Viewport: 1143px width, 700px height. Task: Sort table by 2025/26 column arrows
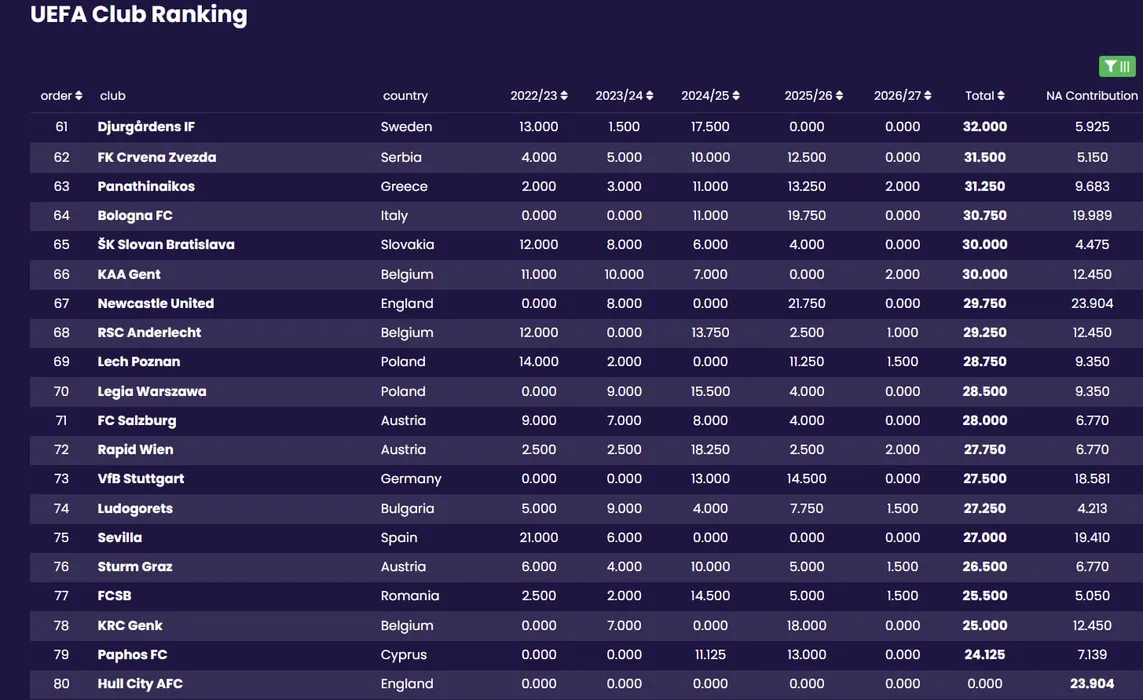[839, 96]
